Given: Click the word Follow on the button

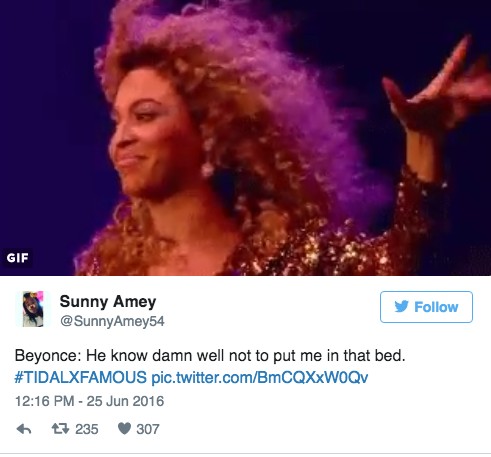Looking at the screenshot, I should click(x=436, y=307).
